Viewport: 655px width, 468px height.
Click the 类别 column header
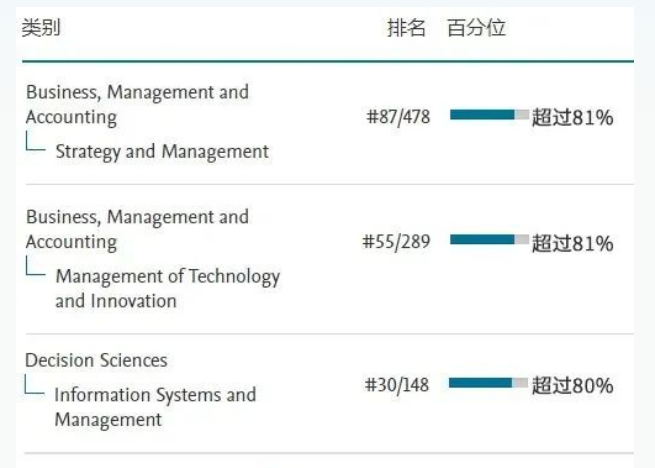point(41,28)
